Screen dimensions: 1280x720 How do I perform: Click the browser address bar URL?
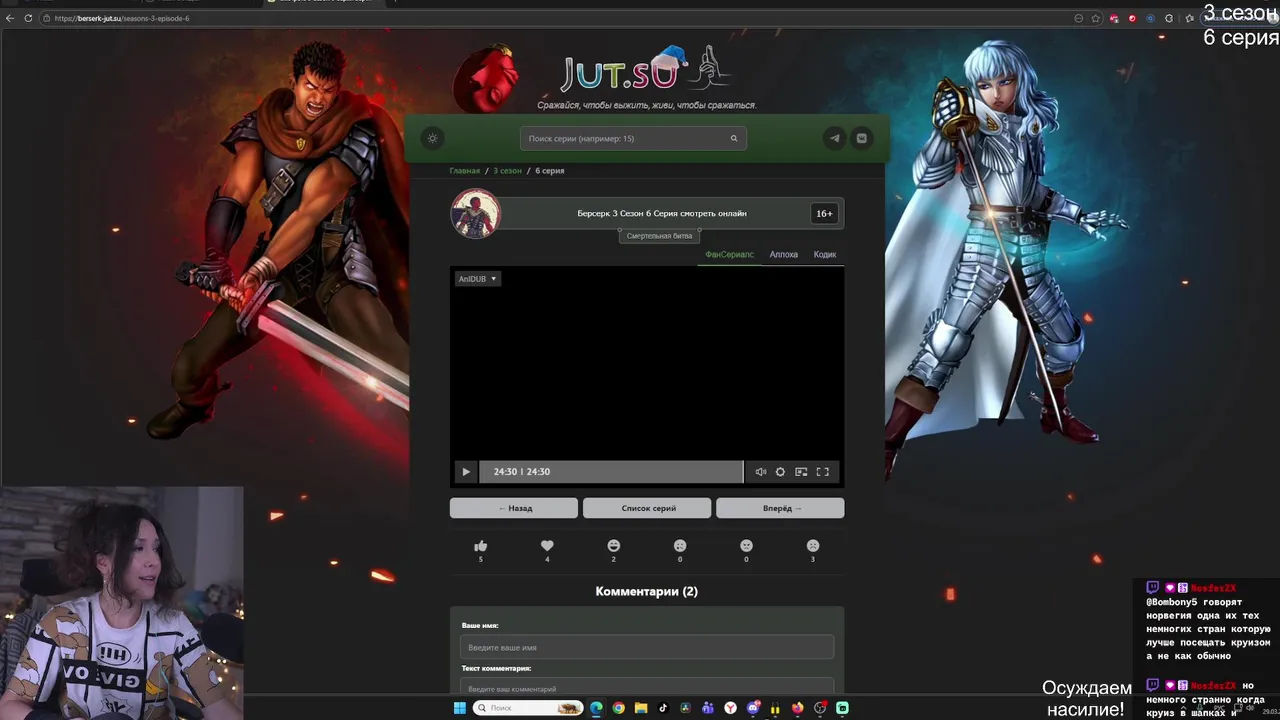click(121, 18)
